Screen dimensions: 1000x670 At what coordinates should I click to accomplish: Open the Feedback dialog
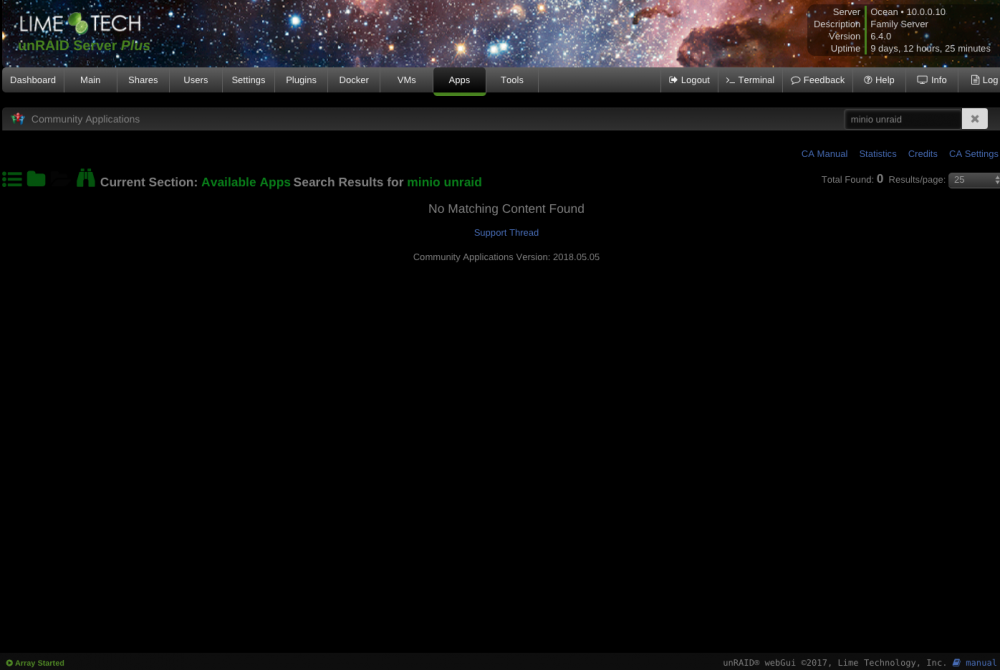pyautogui.click(x=818, y=80)
